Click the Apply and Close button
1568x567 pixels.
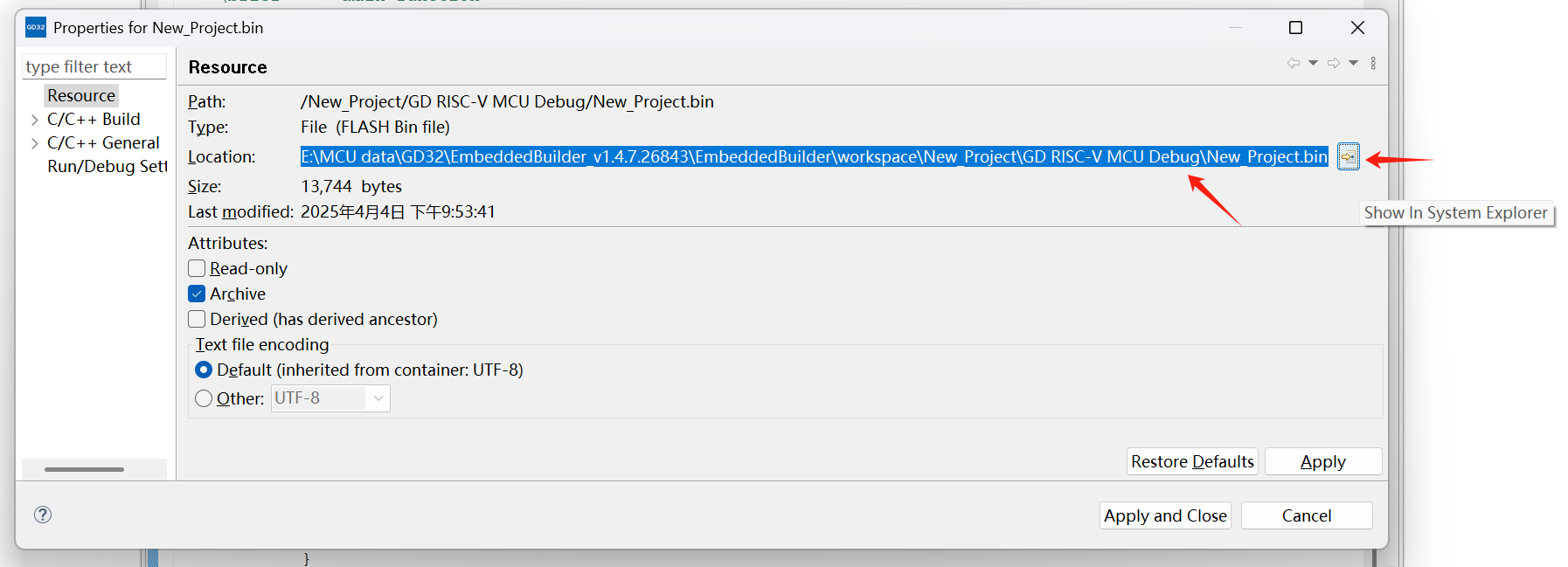click(1165, 515)
